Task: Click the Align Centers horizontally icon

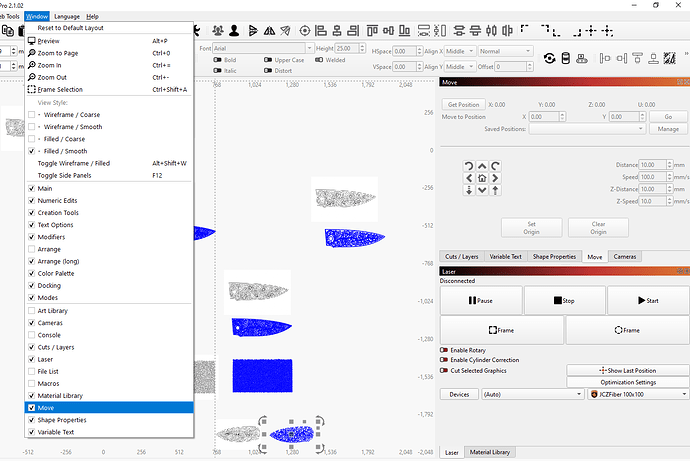Action: coord(337,31)
